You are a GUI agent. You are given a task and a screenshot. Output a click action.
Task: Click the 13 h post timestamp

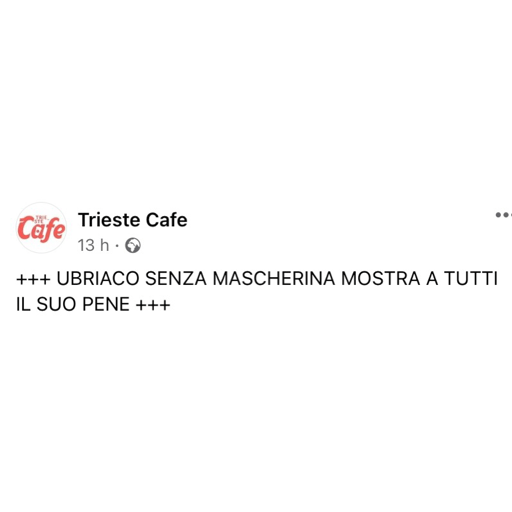[93, 245]
